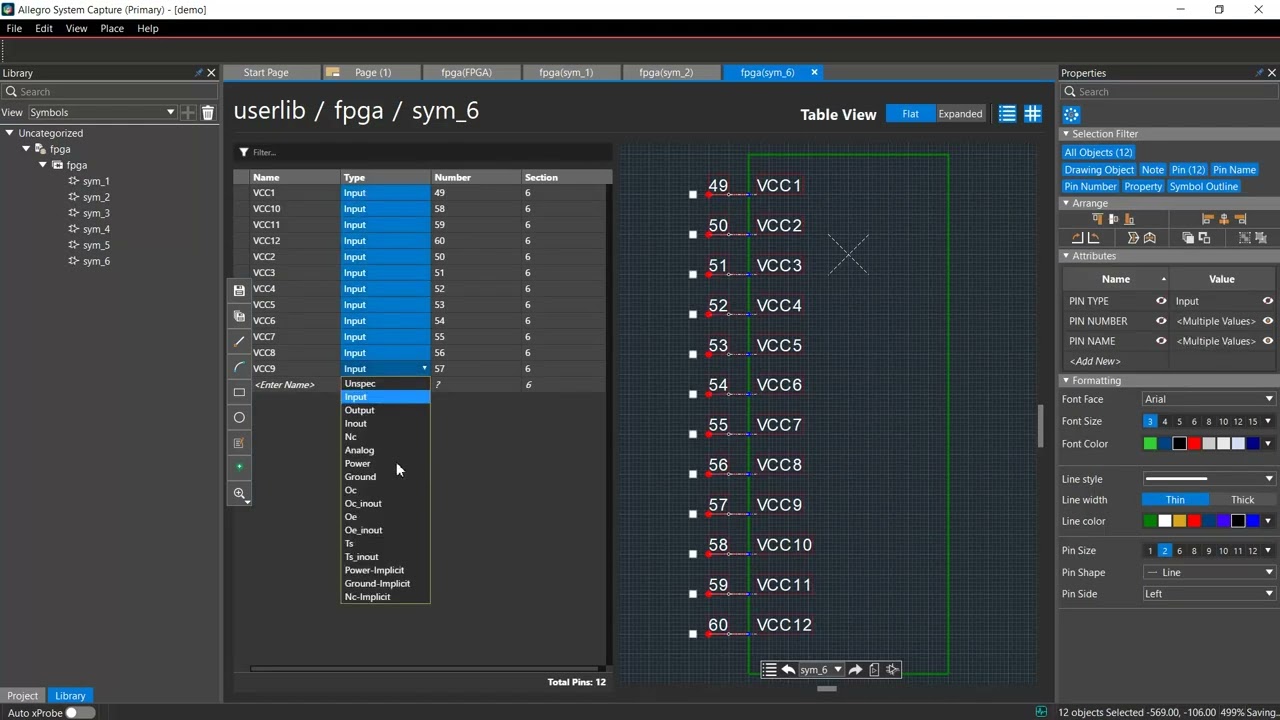Select the green Add Pin tool

[239, 468]
